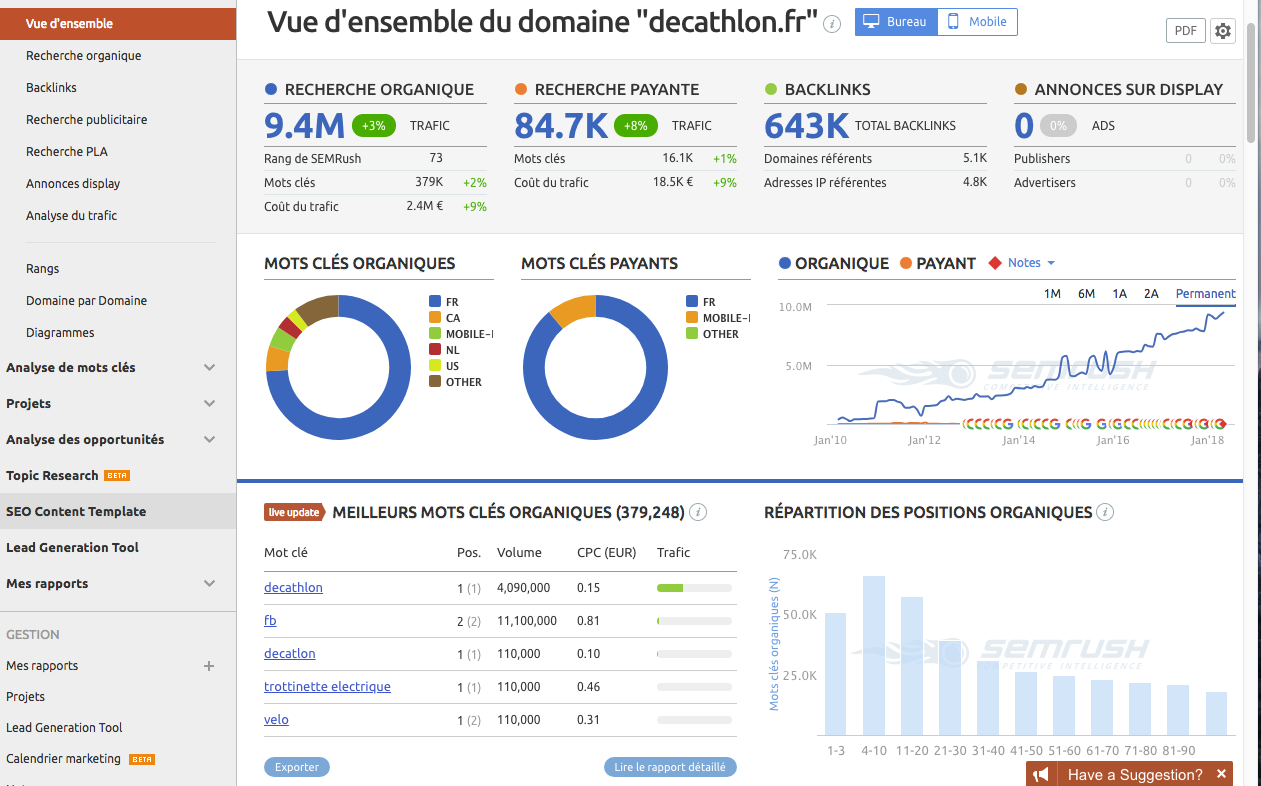Screen dimensions: 1261x786
Task: Switch to Bureau desktop view
Action: click(x=896, y=21)
